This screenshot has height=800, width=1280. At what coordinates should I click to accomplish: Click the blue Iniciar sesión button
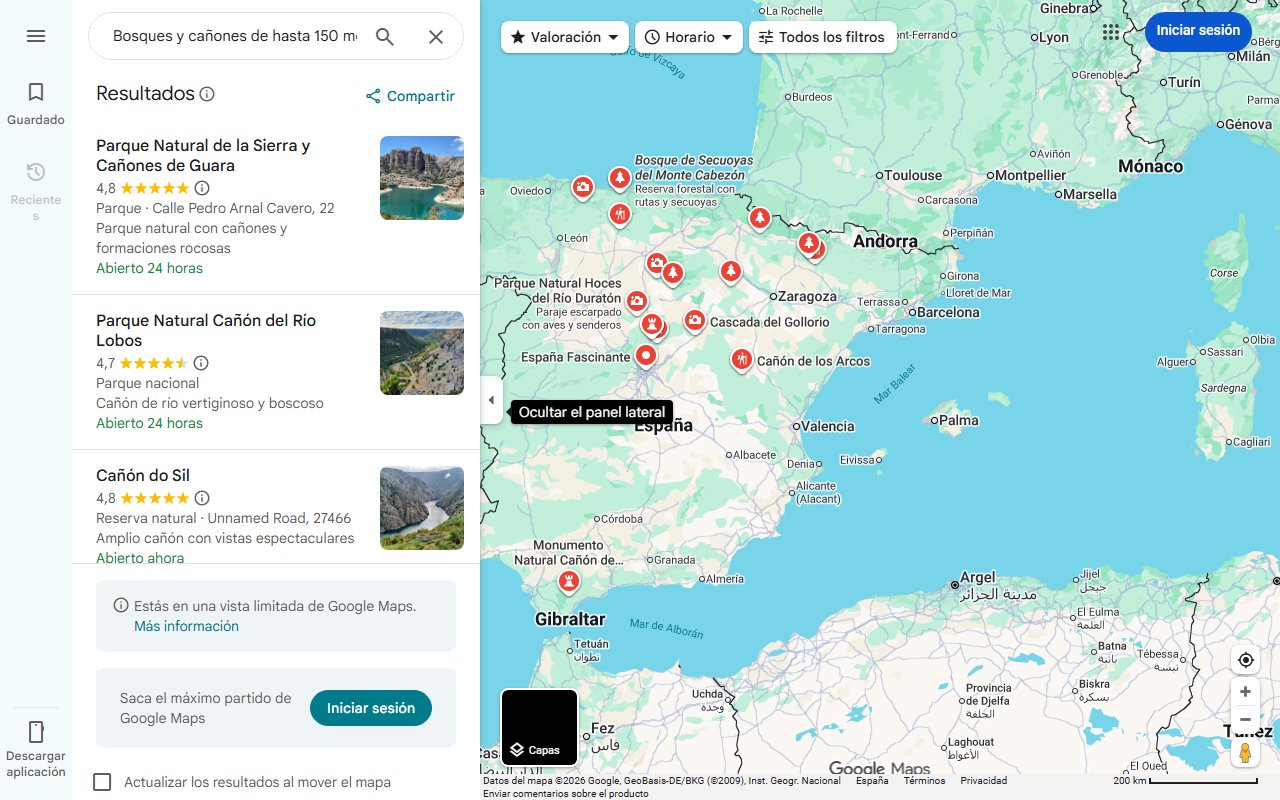coord(1198,31)
